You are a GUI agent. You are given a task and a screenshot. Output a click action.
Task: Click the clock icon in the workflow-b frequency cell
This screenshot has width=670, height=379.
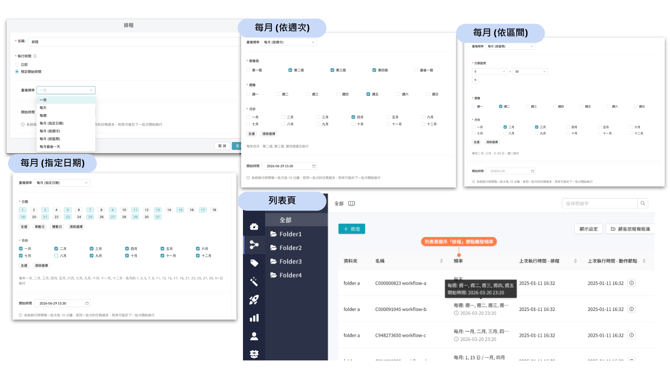(456, 313)
